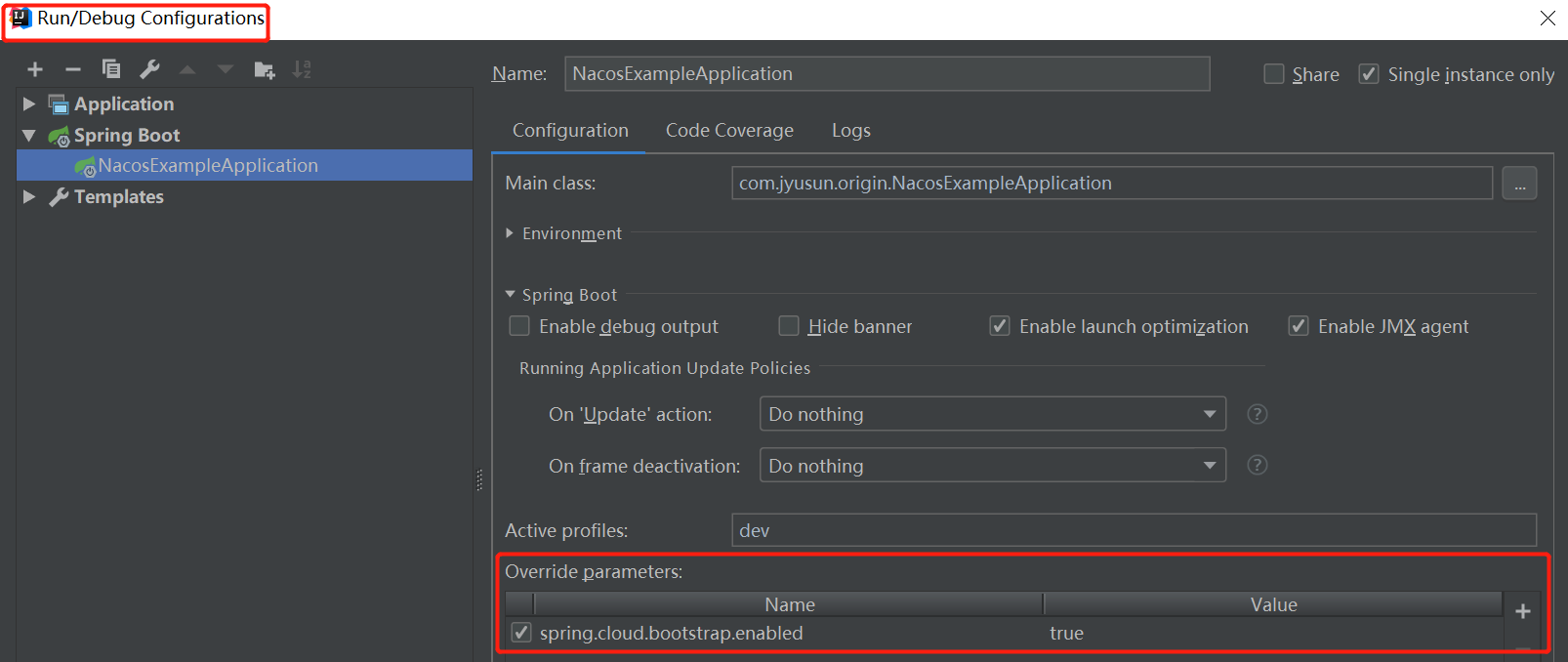Check the Hide banner option
This screenshot has height=662, width=1568.
pos(789,326)
